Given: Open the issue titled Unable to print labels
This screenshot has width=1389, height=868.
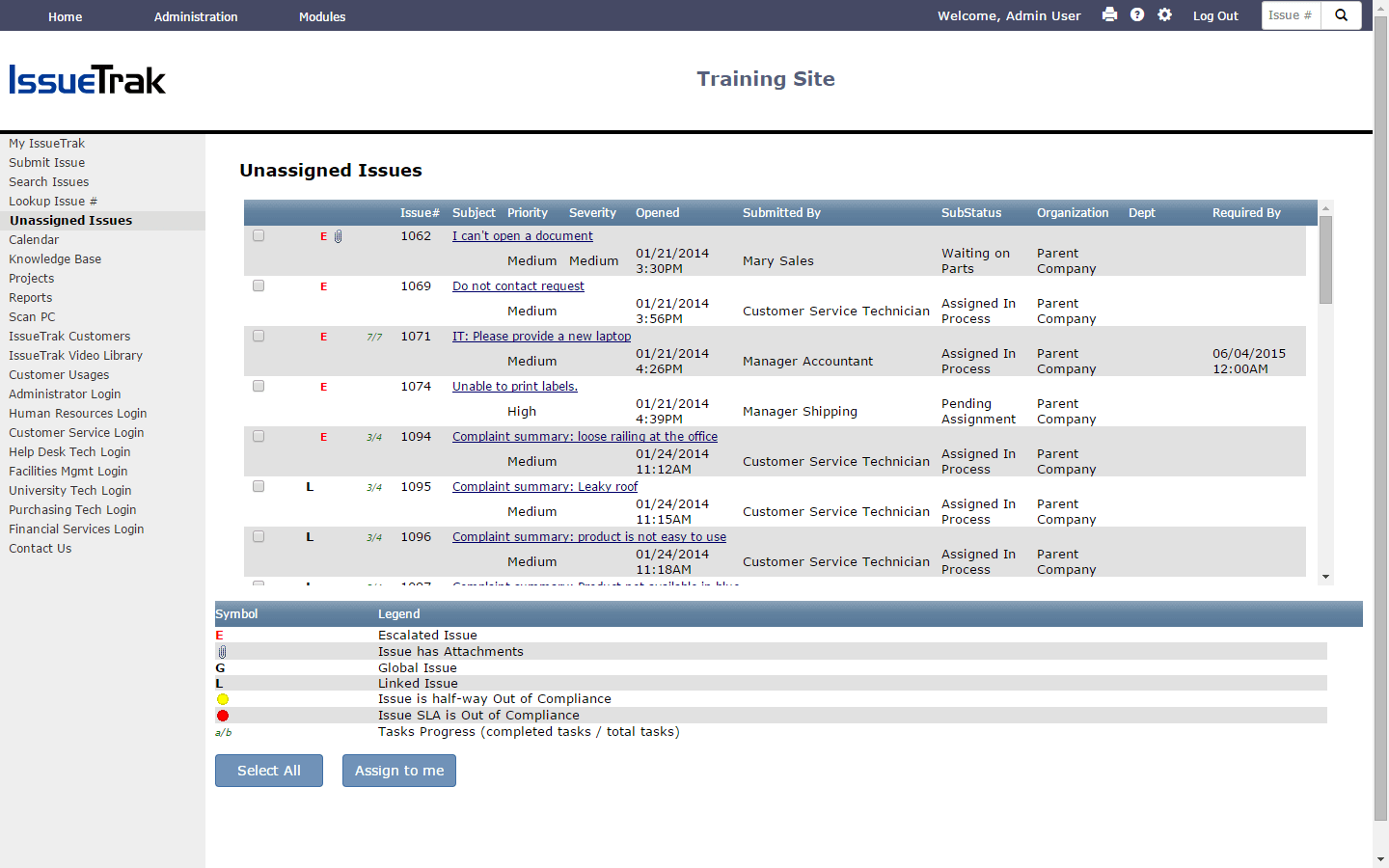Looking at the screenshot, I should pyautogui.click(x=515, y=386).
